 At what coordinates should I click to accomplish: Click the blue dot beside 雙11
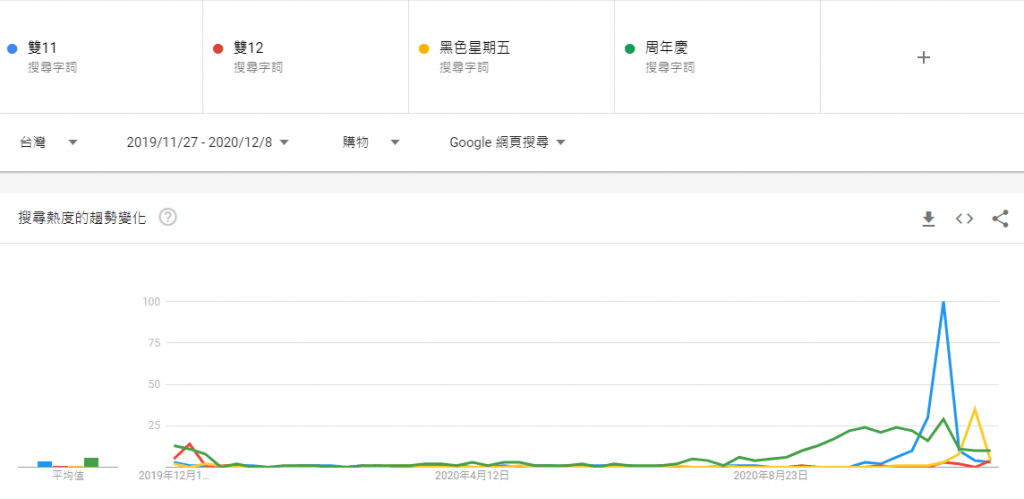coord(11,48)
